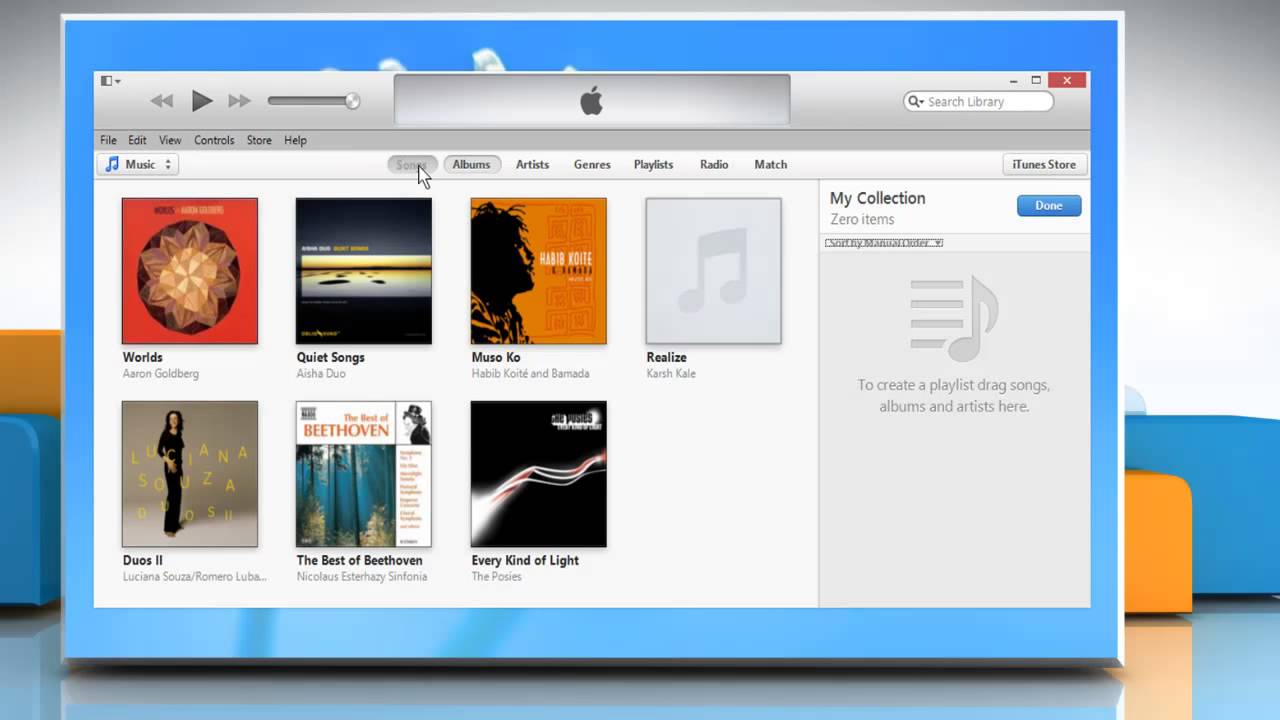Switch to the Albums tab
Image resolution: width=1280 pixels, height=720 pixels.
click(x=471, y=164)
